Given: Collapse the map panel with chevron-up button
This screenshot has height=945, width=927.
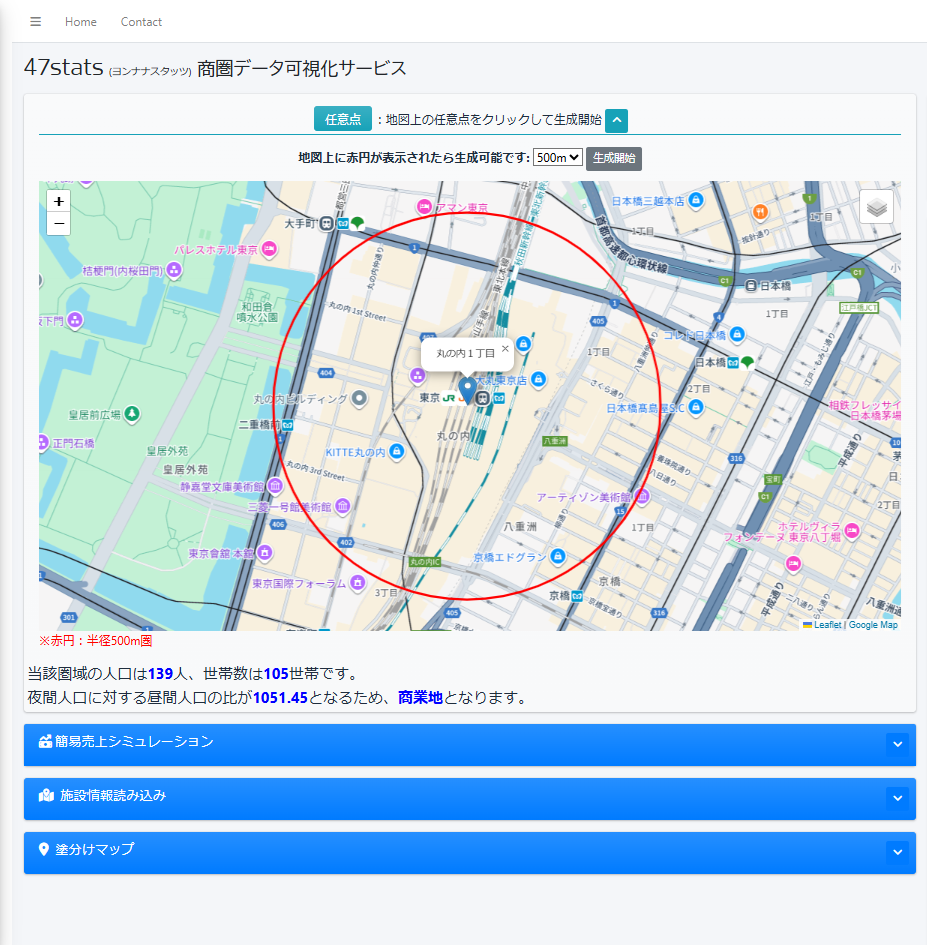Looking at the screenshot, I should (x=616, y=121).
